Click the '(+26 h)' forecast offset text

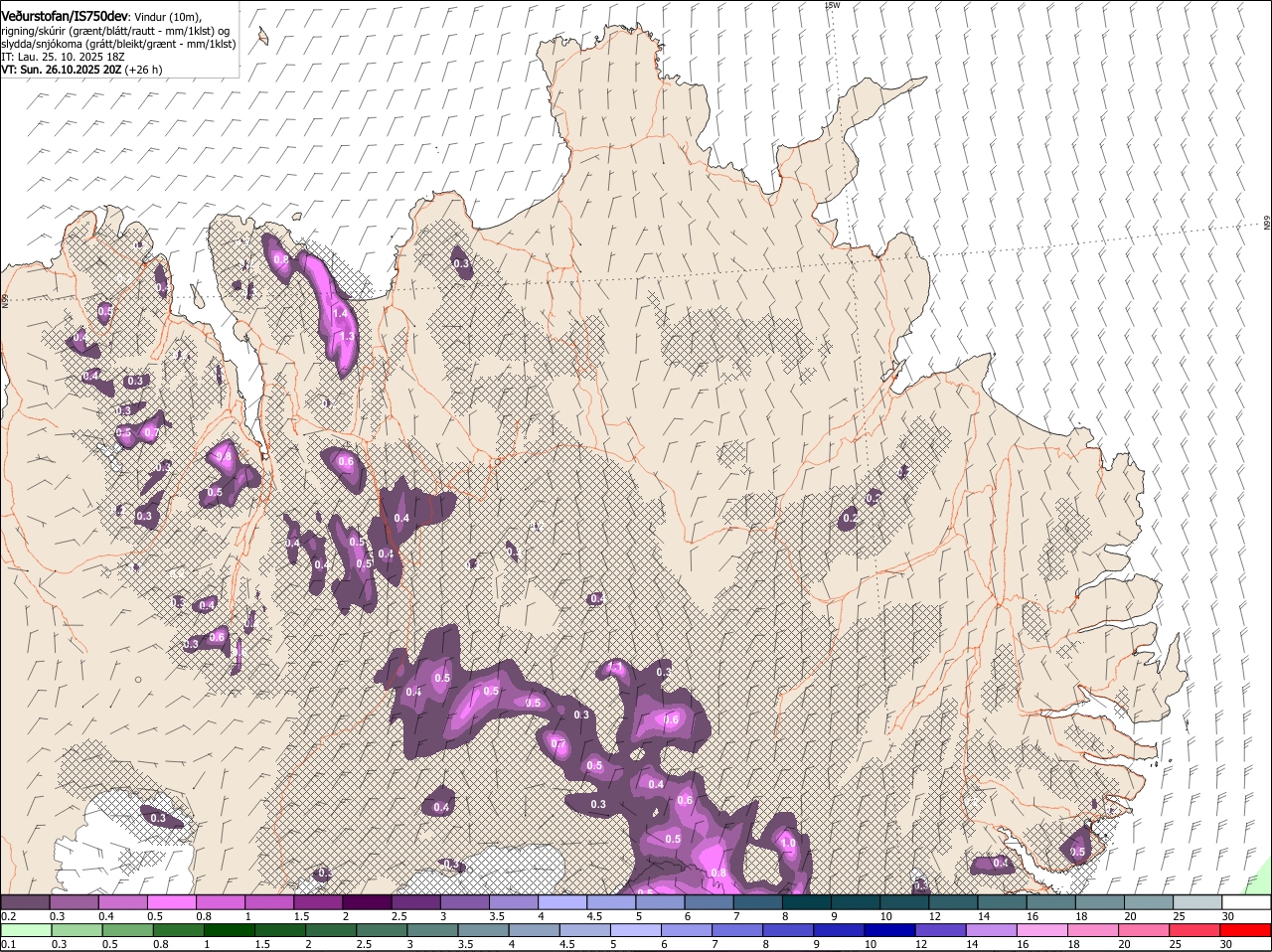[144, 71]
